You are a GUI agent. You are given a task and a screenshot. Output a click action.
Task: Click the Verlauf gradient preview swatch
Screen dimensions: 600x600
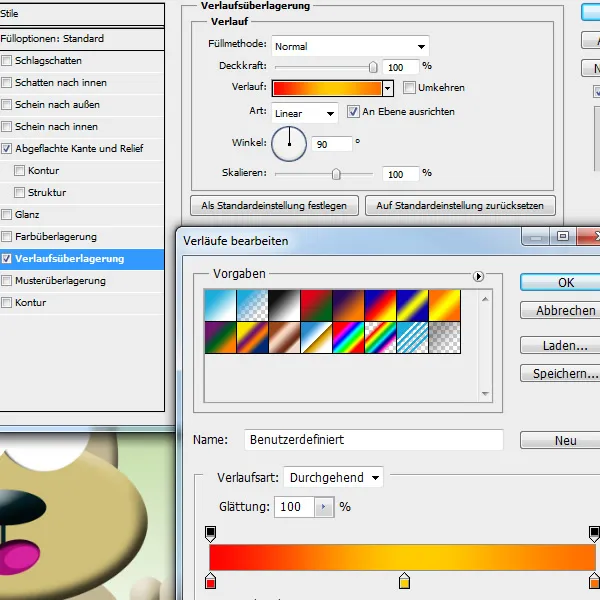(327, 88)
